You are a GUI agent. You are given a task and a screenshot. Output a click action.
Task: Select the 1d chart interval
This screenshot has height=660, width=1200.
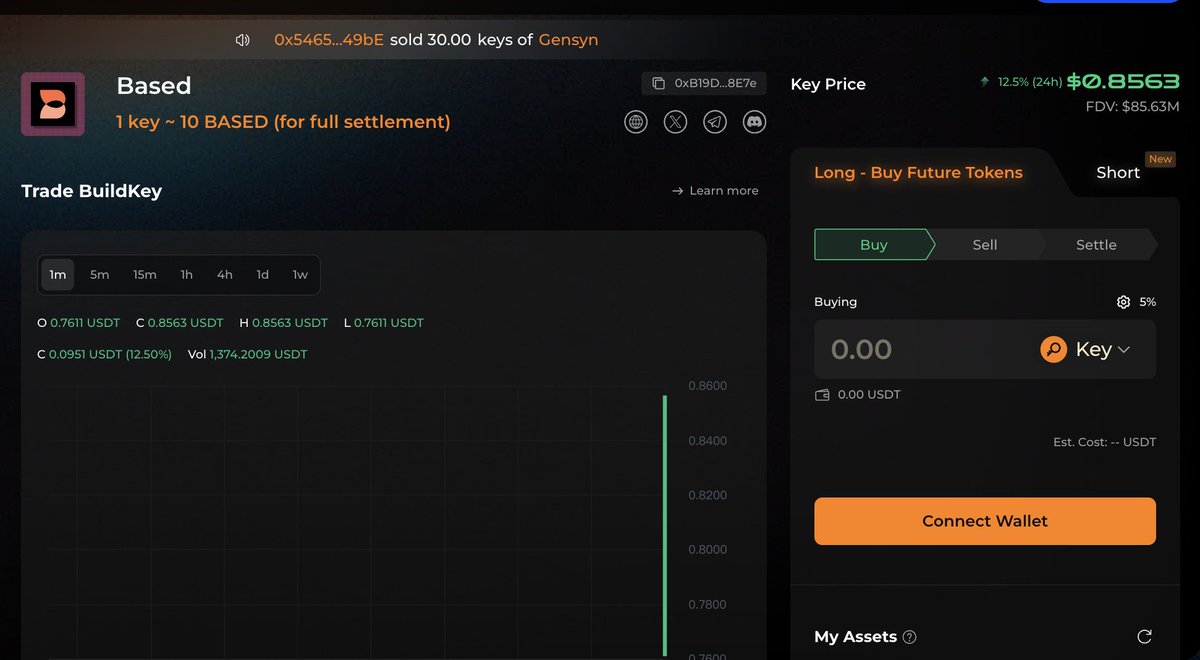pos(263,274)
